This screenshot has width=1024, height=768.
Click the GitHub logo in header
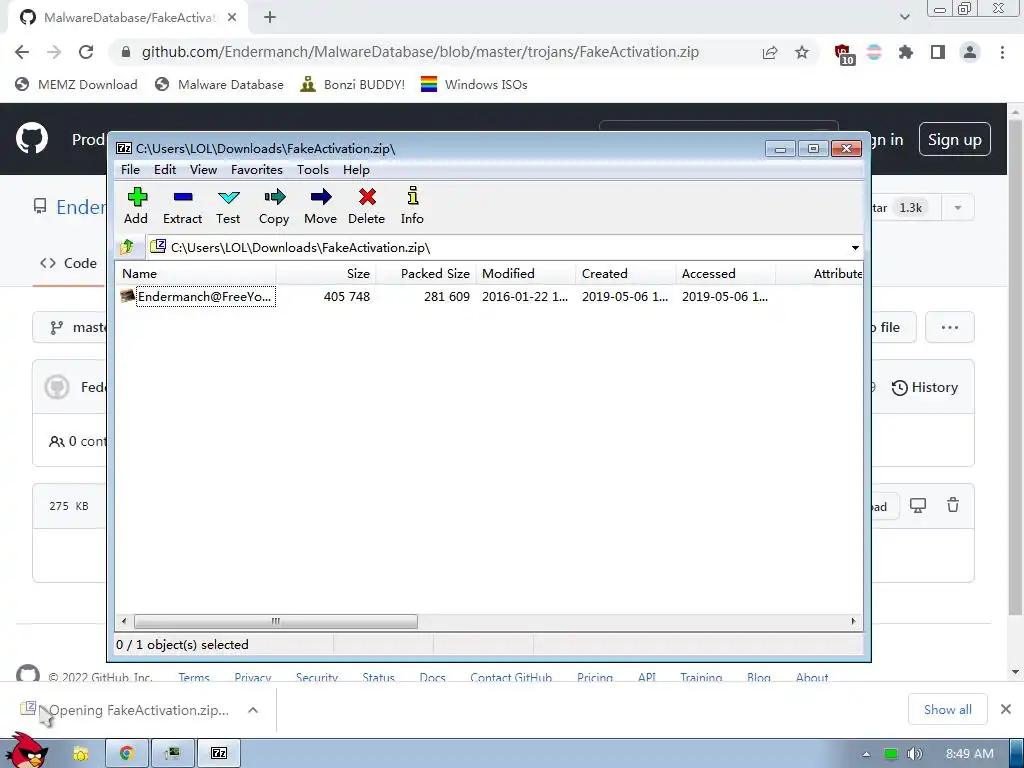[x=31, y=138]
